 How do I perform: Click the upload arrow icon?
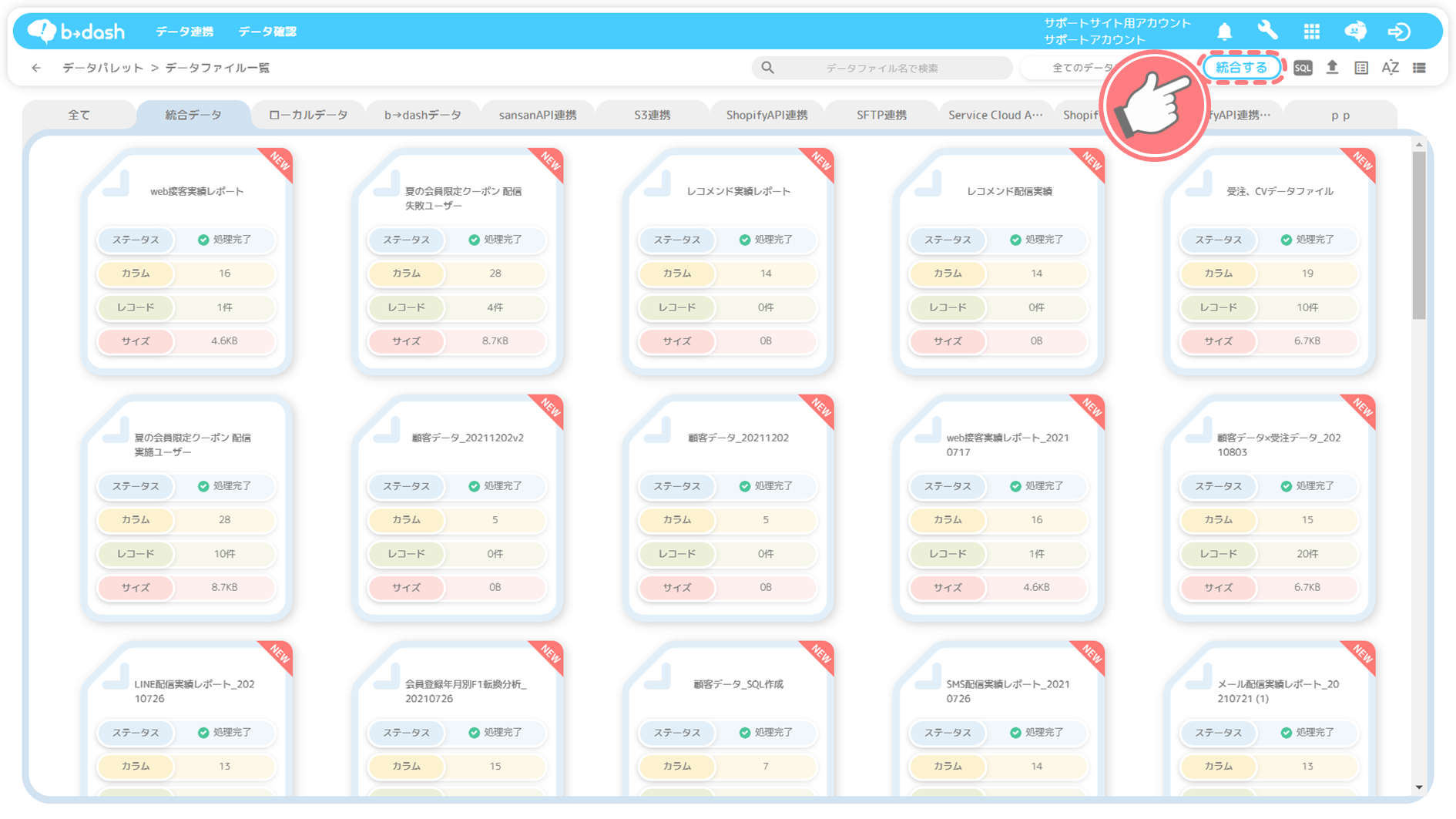click(1332, 68)
